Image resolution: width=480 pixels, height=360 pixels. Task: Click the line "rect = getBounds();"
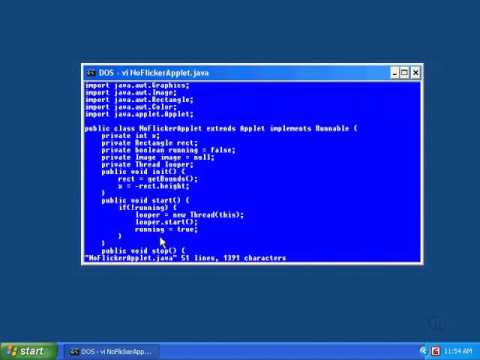(158, 179)
